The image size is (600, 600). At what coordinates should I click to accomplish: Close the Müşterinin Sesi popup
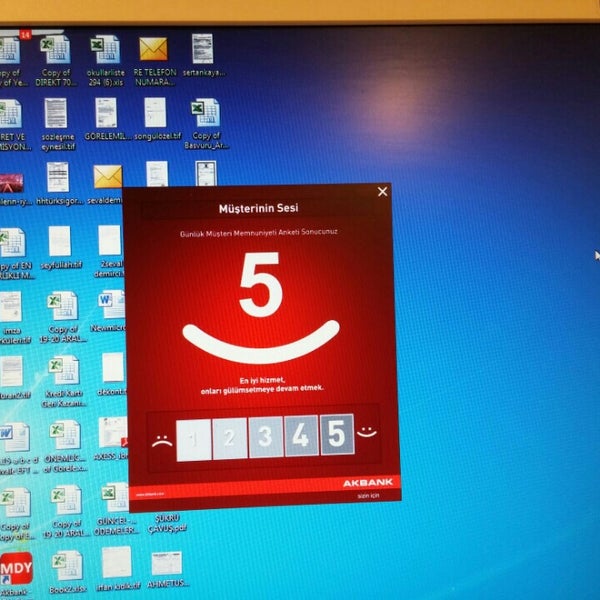pos(382,192)
